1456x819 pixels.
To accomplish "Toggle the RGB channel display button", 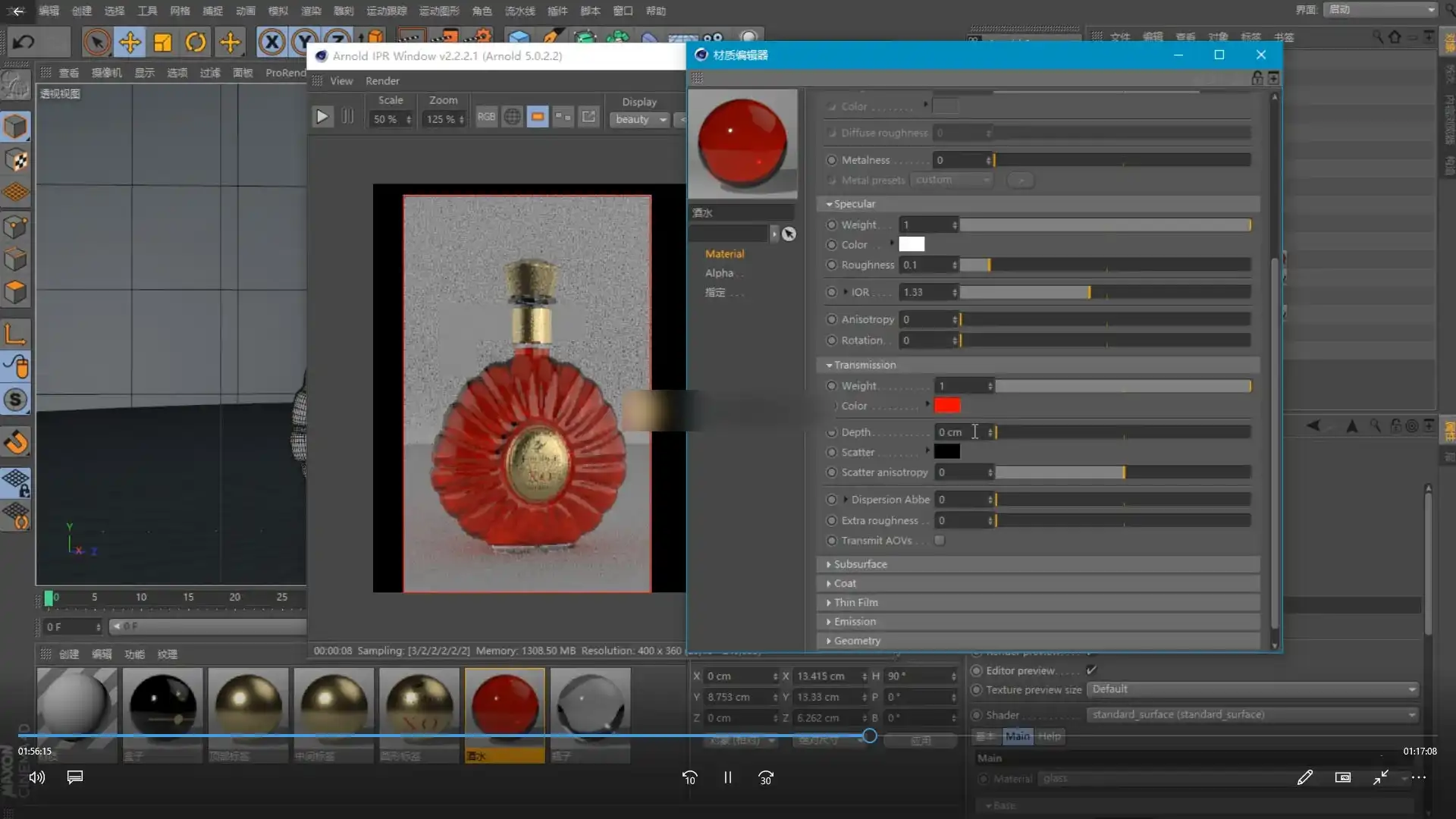I will tap(486, 117).
